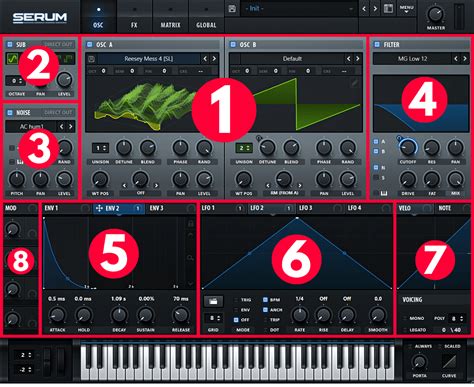Select the ENV 1 tab
Screen dimensions: 474x387
tap(67, 208)
